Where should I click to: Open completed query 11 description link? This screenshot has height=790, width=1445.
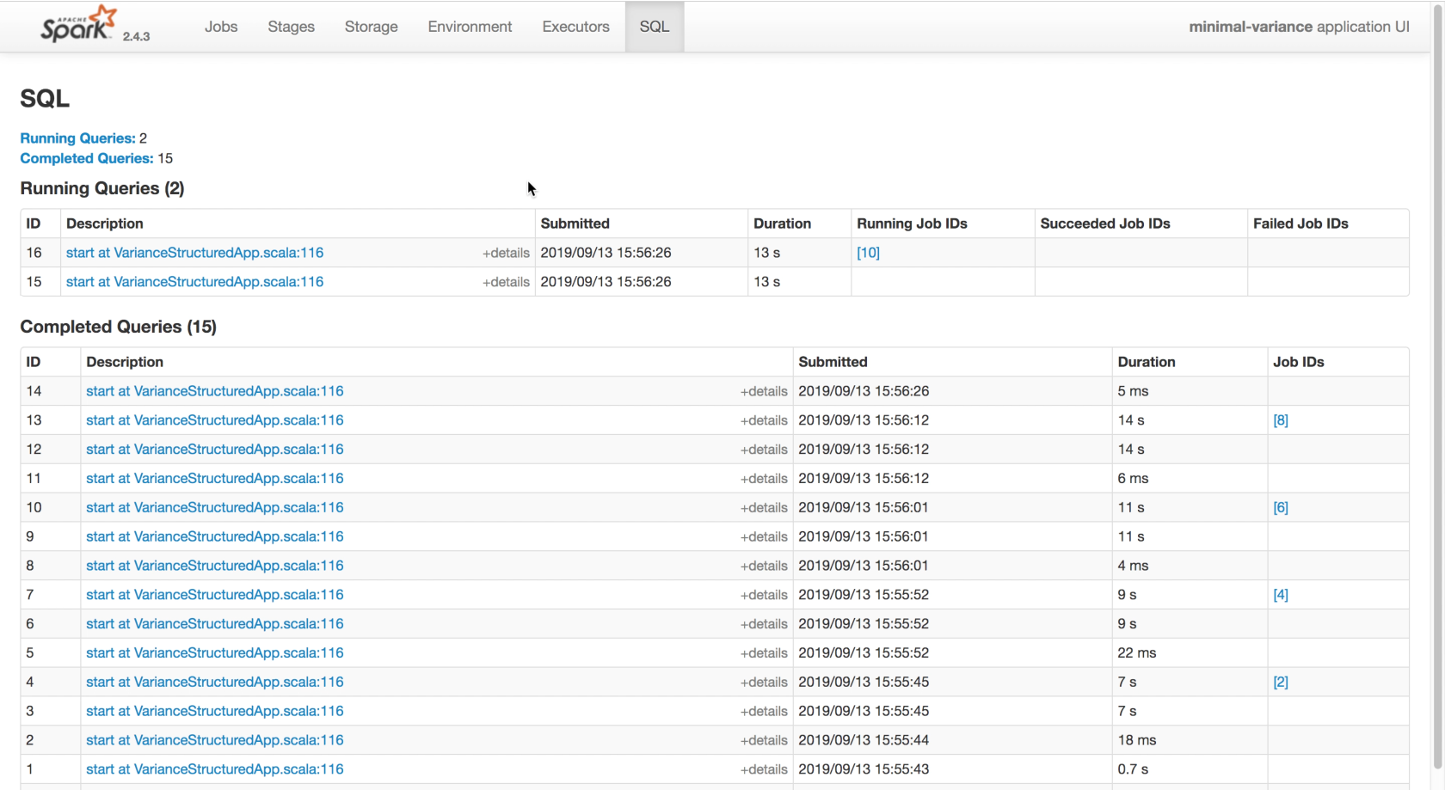pyautogui.click(x=215, y=478)
